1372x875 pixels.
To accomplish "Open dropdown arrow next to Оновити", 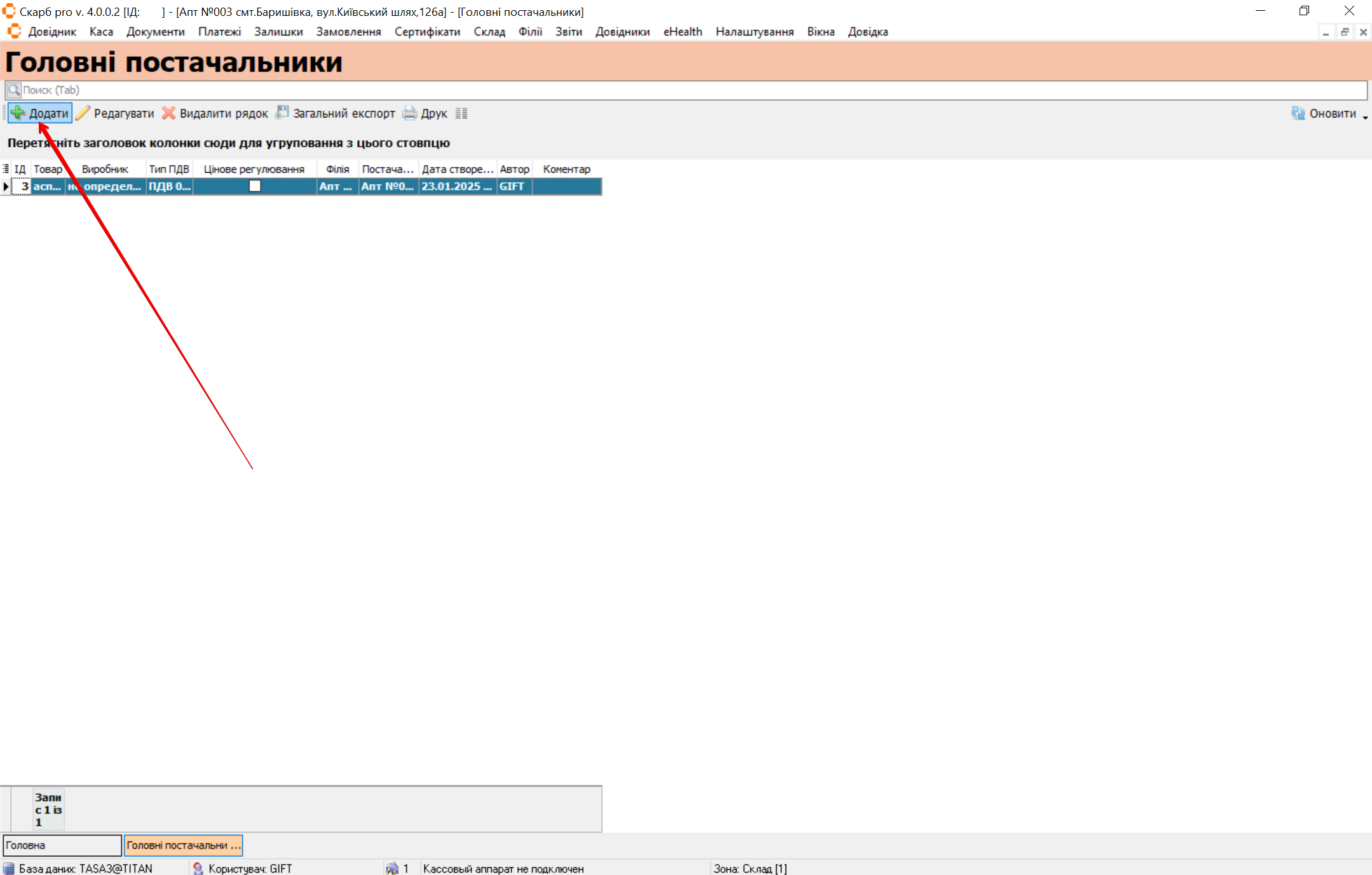I will click(x=1365, y=117).
